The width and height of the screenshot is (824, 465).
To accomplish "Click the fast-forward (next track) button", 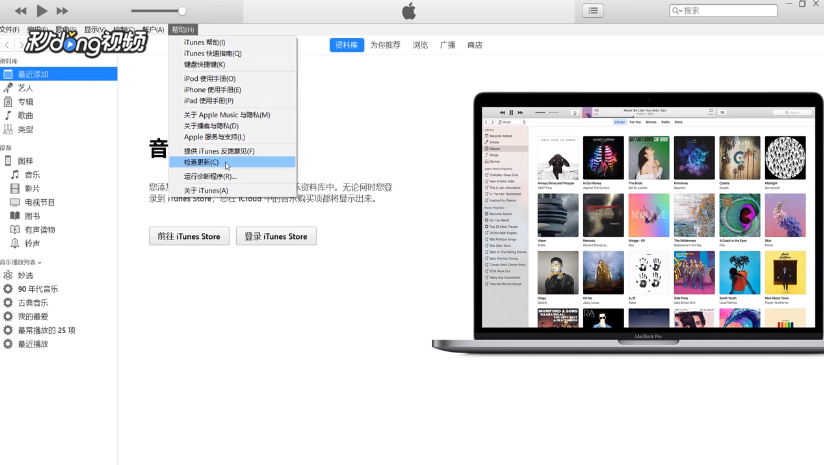I will [x=62, y=11].
